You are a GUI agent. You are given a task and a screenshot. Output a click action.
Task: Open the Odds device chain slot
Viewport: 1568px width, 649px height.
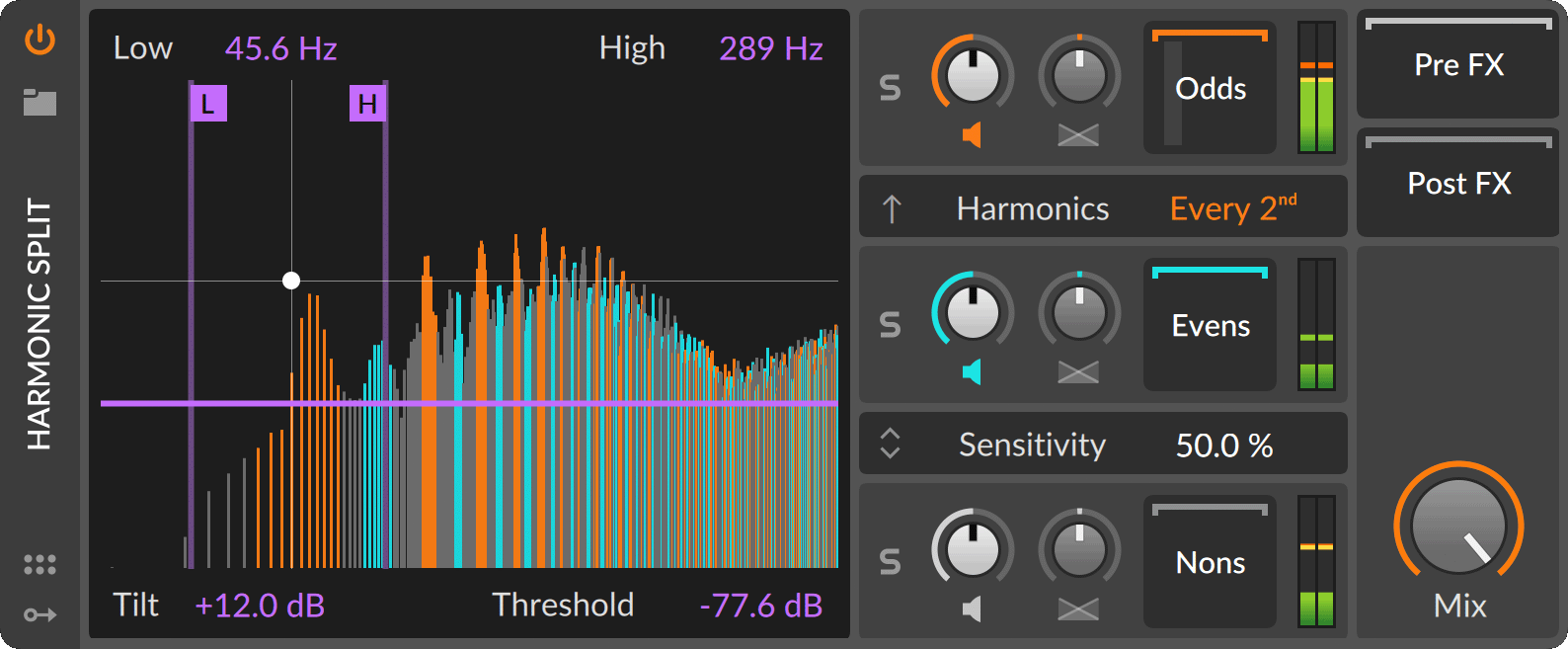tap(1211, 89)
